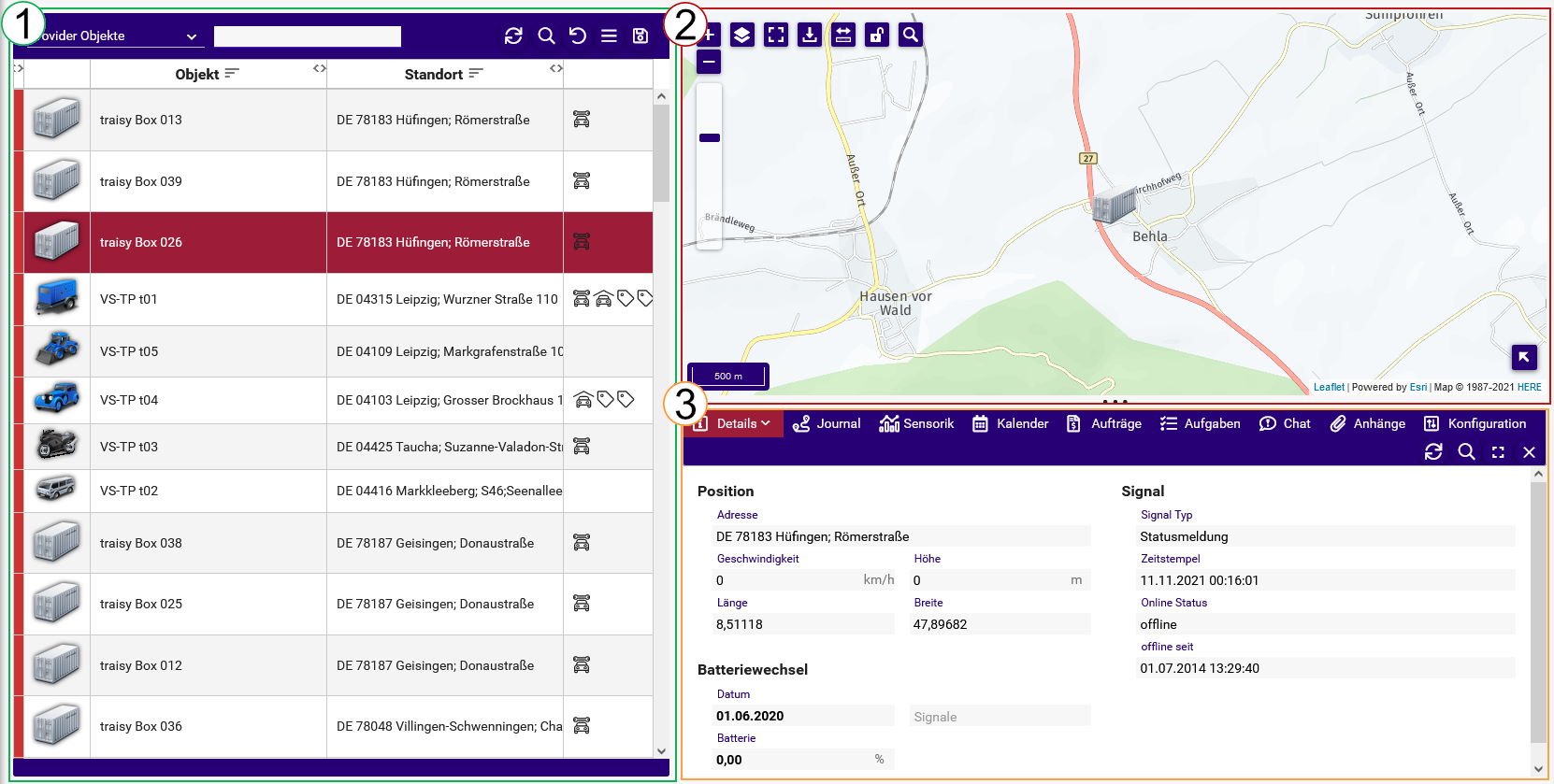
Task: Open the map layers selector
Action: tap(741, 36)
